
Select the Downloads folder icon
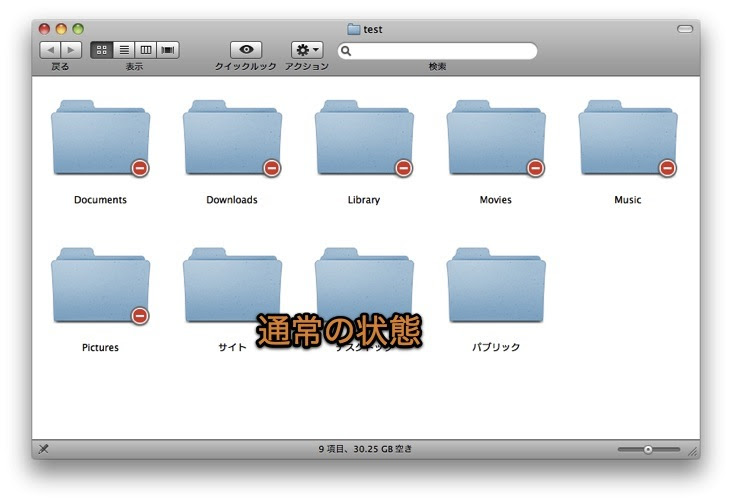click(232, 138)
